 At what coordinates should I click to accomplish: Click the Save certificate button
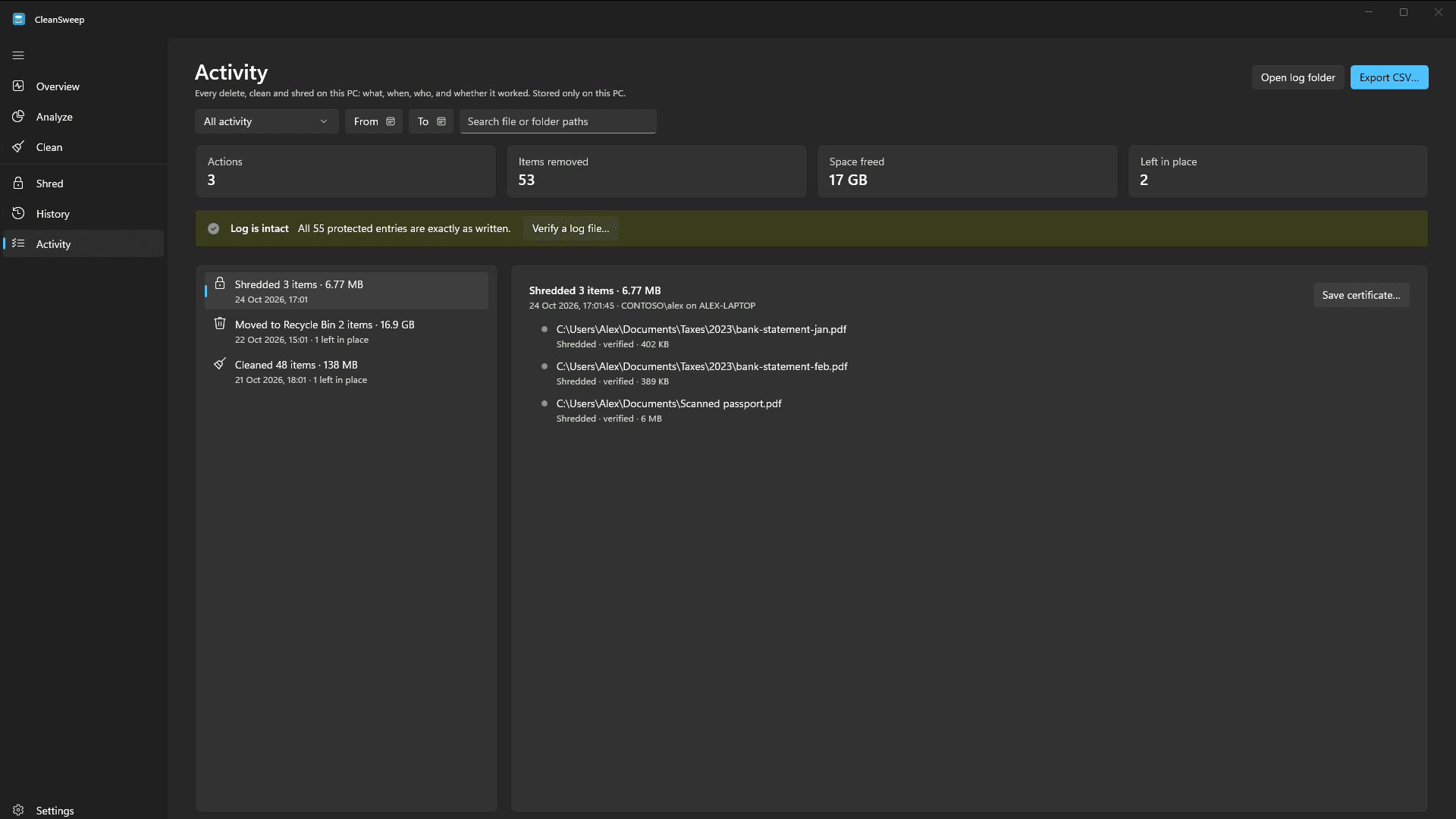(1360, 295)
